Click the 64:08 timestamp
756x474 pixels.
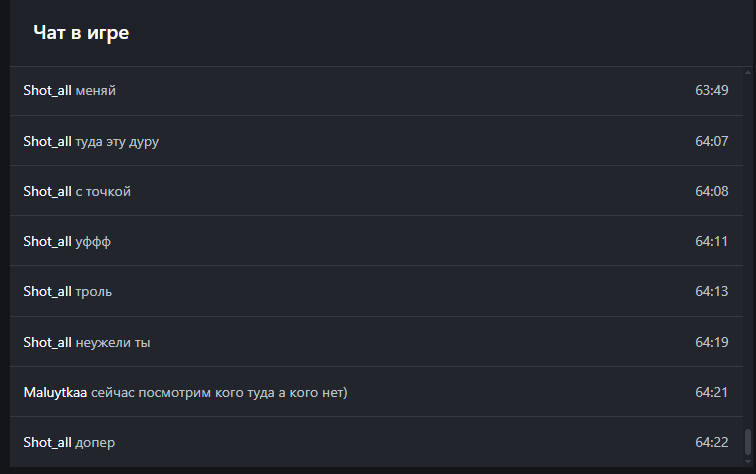tap(711, 191)
